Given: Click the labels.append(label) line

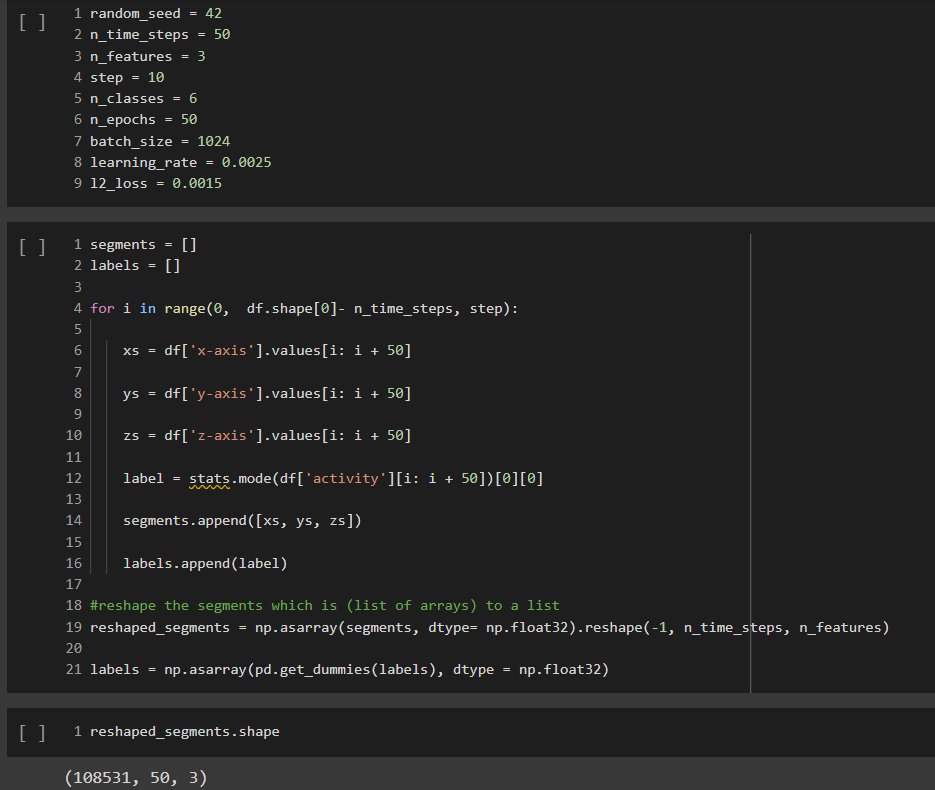Looking at the screenshot, I should (205, 563).
